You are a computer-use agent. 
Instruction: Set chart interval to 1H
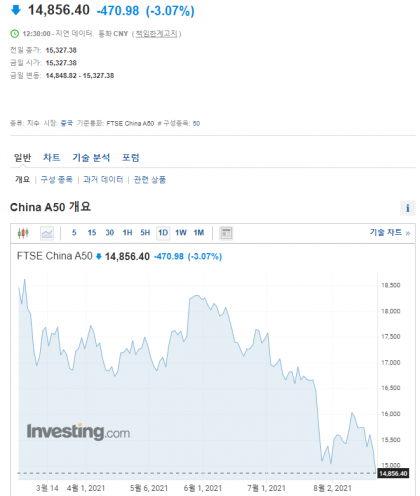coord(127,233)
